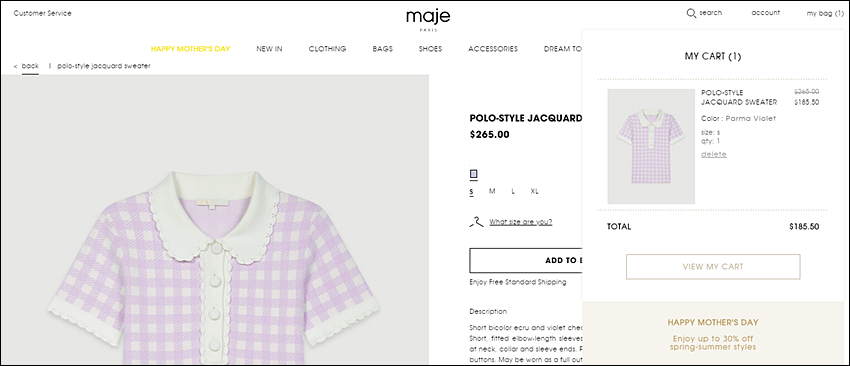
Task: Go to Shoes category
Action: 430,49
